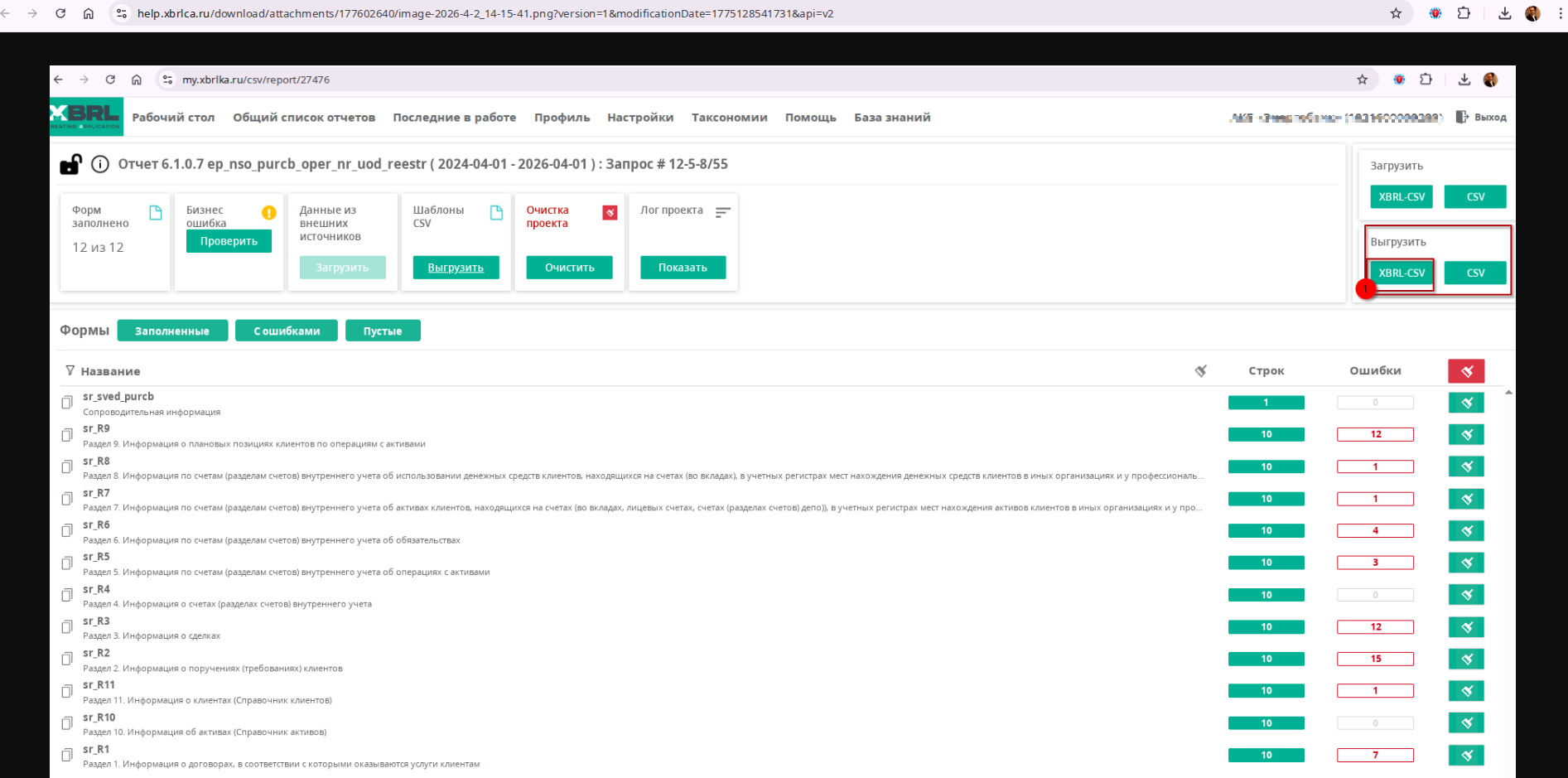Open the project log lines icon
The image size is (1568, 778).
pyautogui.click(x=722, y=213)
